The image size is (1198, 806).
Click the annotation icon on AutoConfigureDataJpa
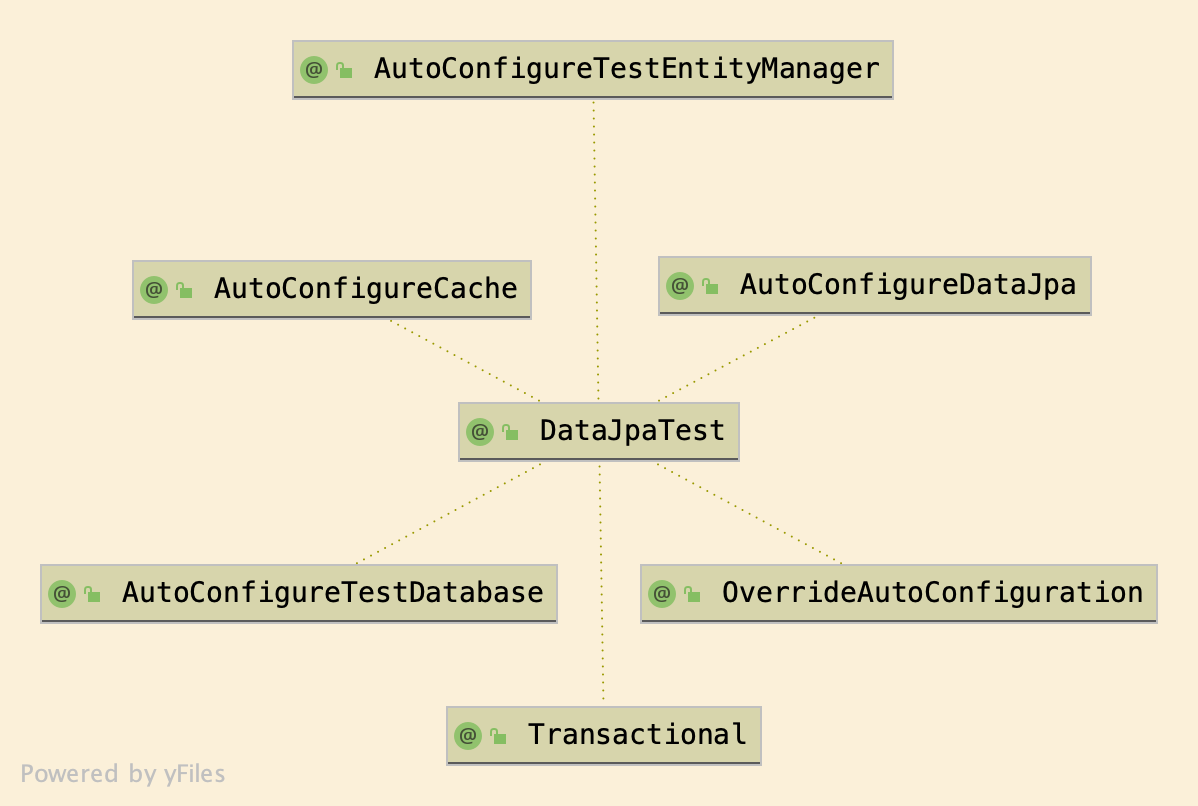pyautogui.click(x=680, y=286)
